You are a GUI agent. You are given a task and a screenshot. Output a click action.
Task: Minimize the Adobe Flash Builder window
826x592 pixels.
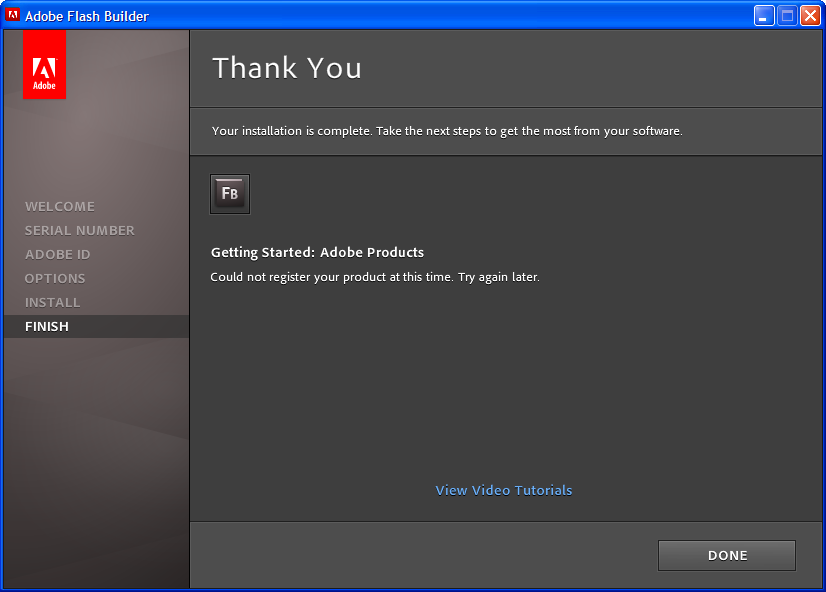pos(764,16)
